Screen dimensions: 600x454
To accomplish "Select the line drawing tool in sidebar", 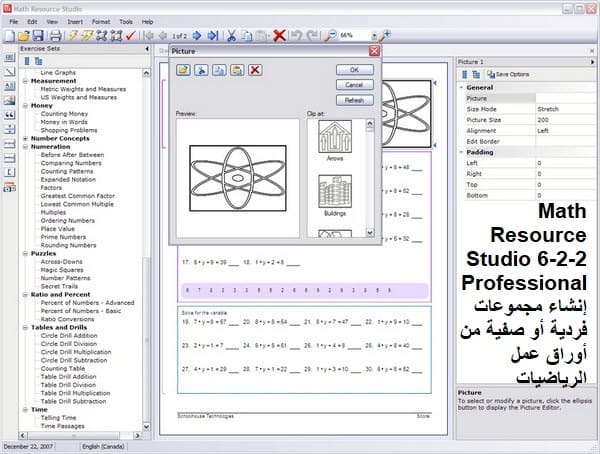I will [10, 72].
